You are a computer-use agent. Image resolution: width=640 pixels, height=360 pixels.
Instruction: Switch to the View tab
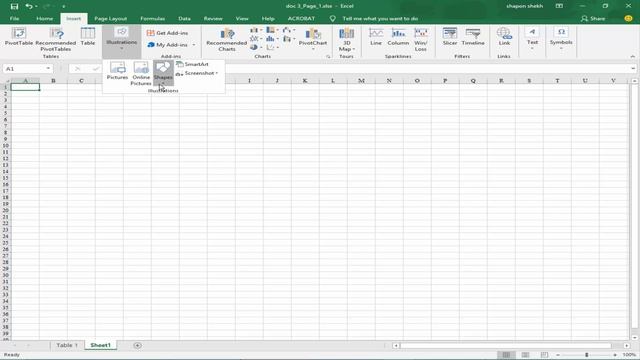point(242,19)
